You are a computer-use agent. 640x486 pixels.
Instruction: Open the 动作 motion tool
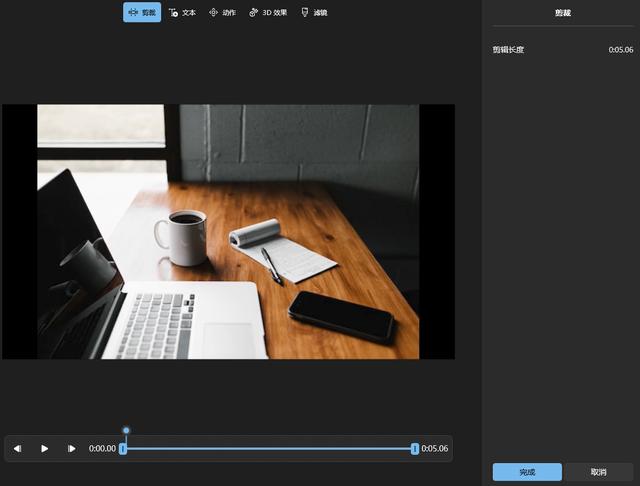[x=222, y=13]
